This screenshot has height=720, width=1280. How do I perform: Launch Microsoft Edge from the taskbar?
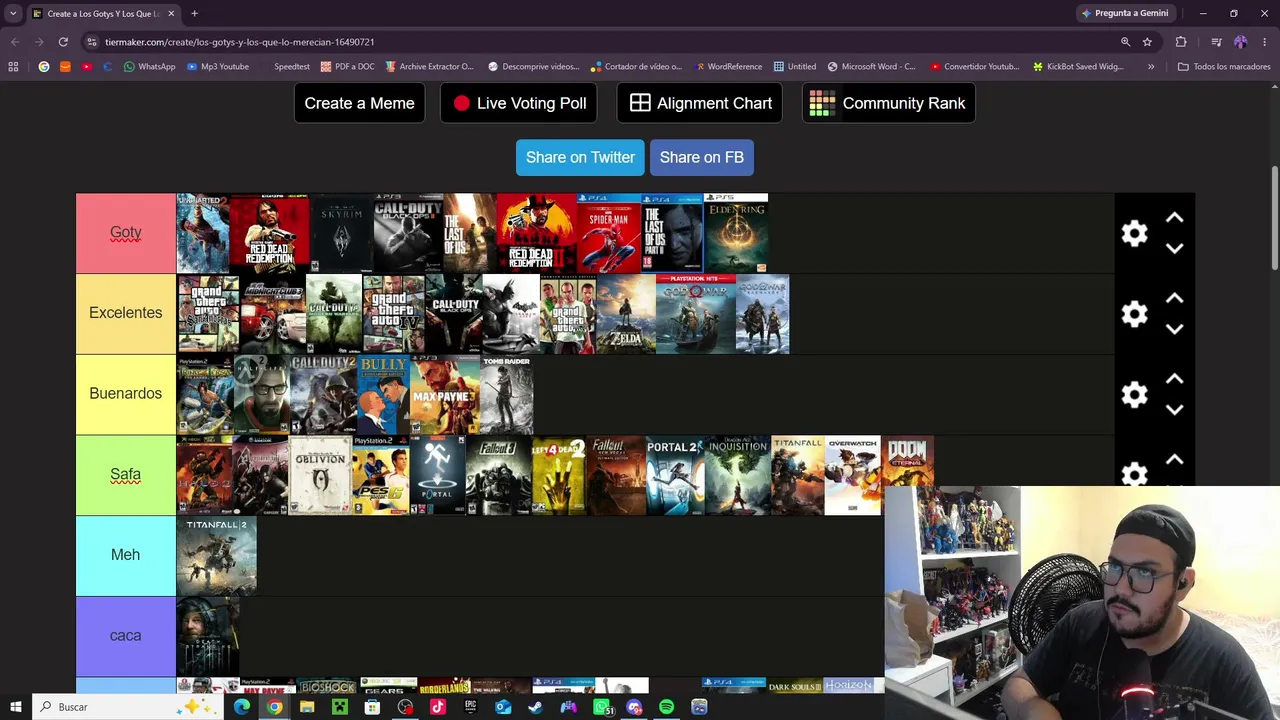242,707
